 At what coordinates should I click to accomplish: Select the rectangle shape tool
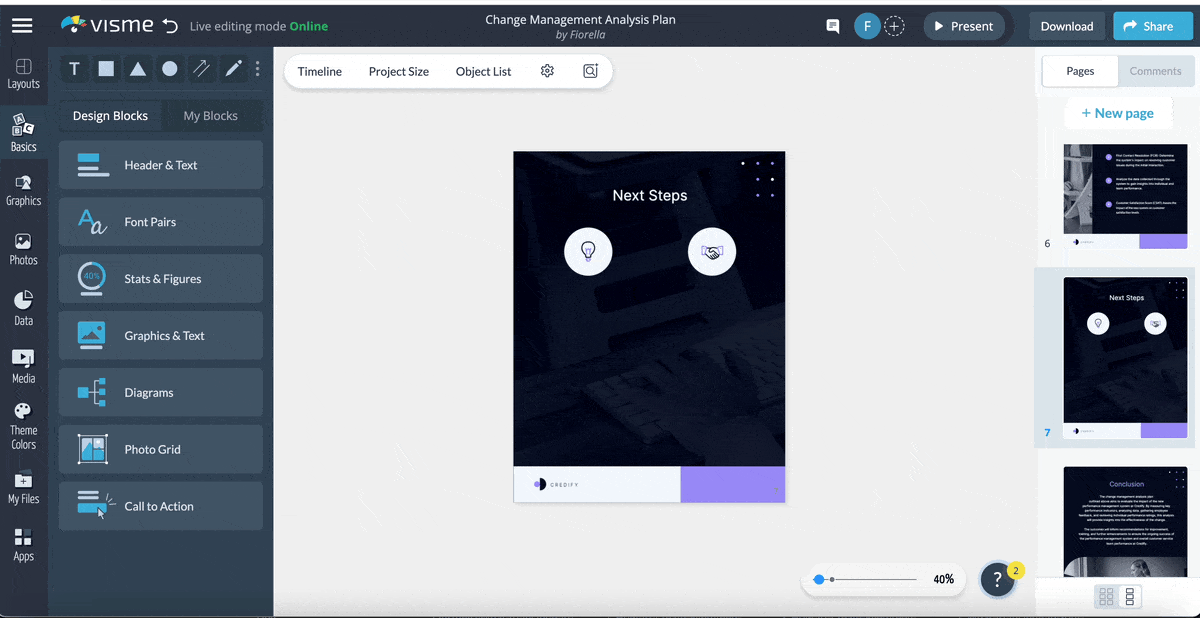(106, 69)
